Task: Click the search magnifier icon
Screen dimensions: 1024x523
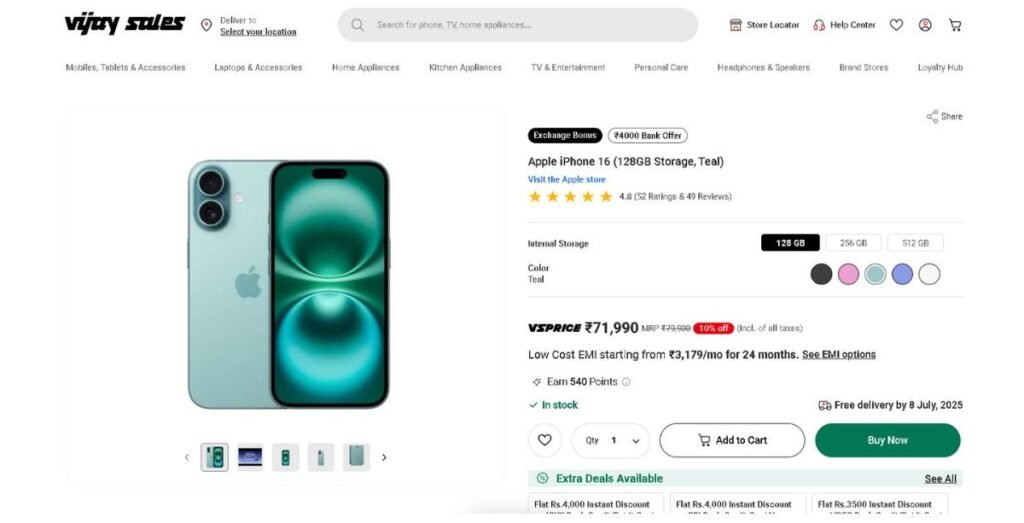Action: (x=357, y=25)
